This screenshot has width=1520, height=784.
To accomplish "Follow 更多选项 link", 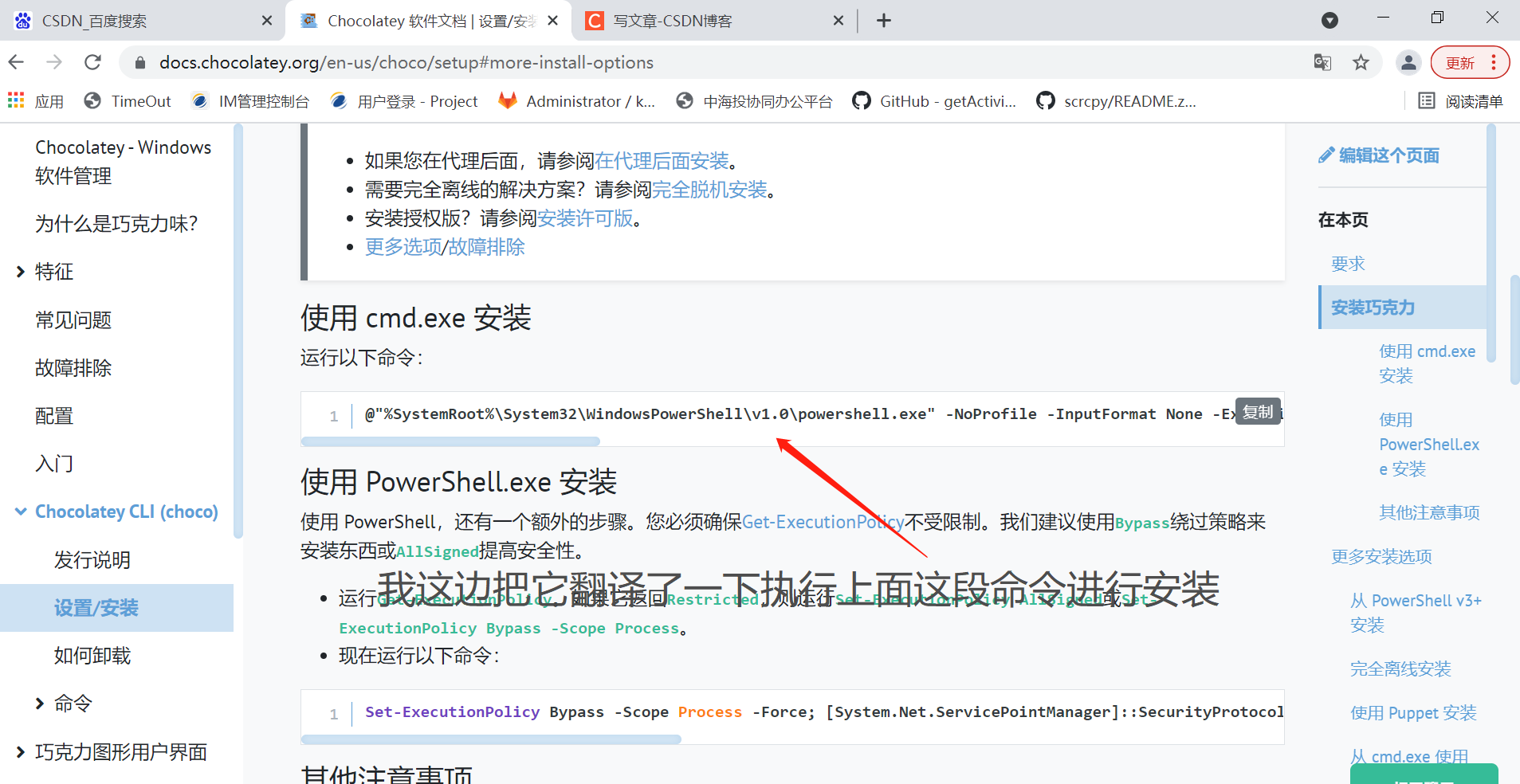I will coord(403,247).
